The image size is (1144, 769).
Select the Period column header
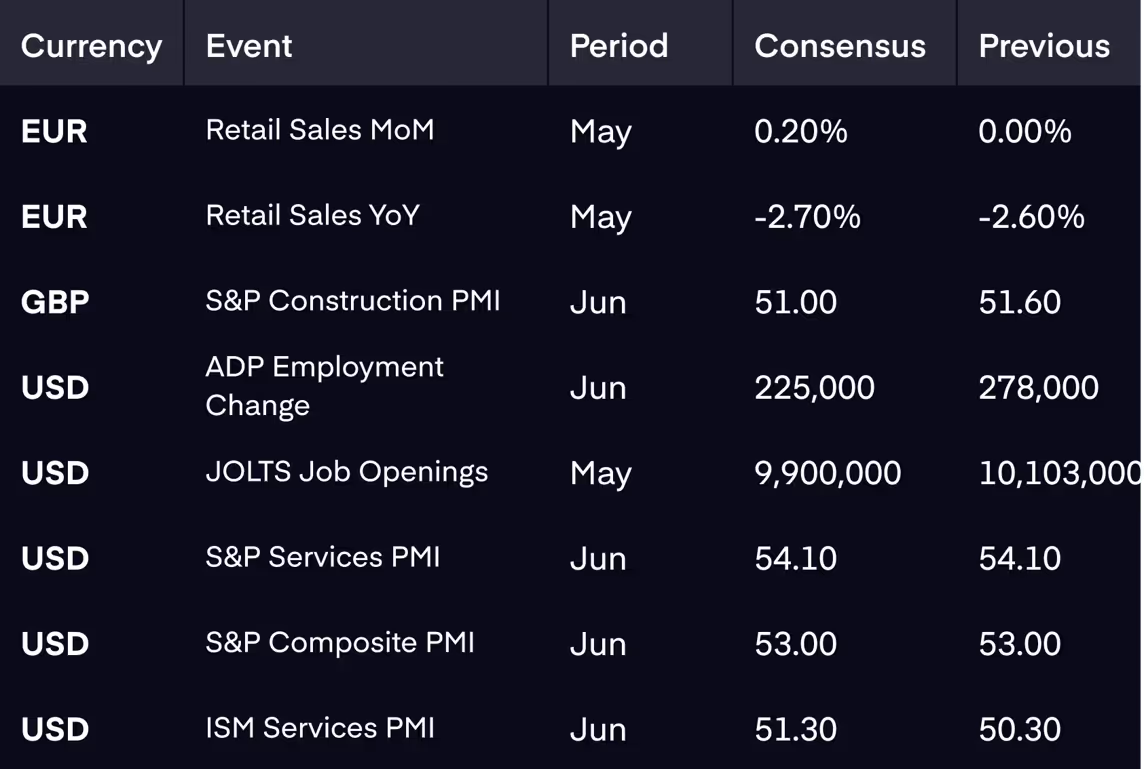619,46
